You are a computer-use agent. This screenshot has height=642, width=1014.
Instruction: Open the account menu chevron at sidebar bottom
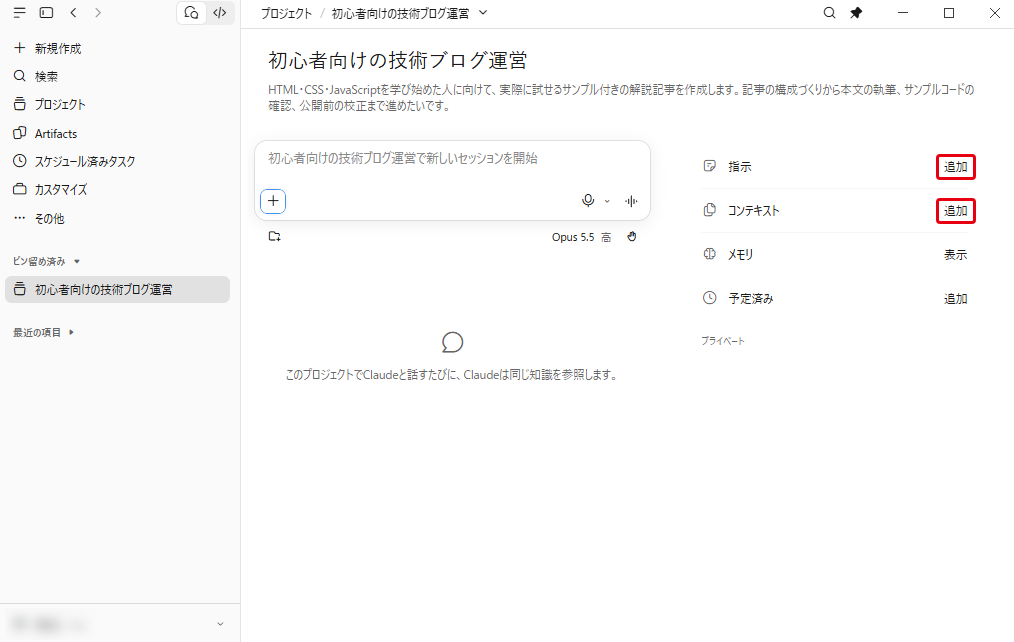tap(220, 624)
